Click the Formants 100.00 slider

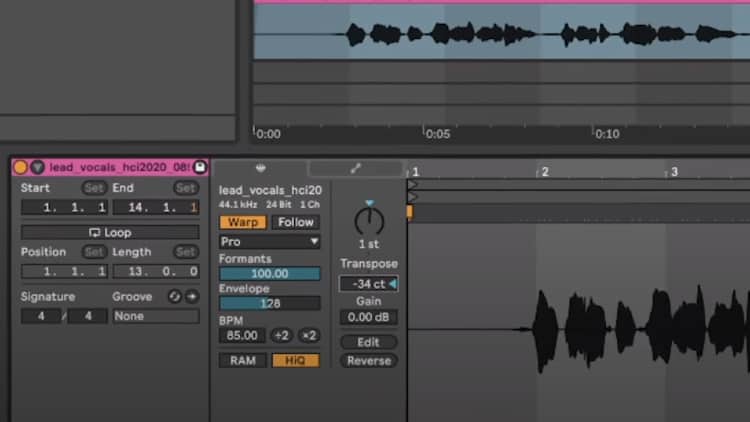(x=269, y=274)
